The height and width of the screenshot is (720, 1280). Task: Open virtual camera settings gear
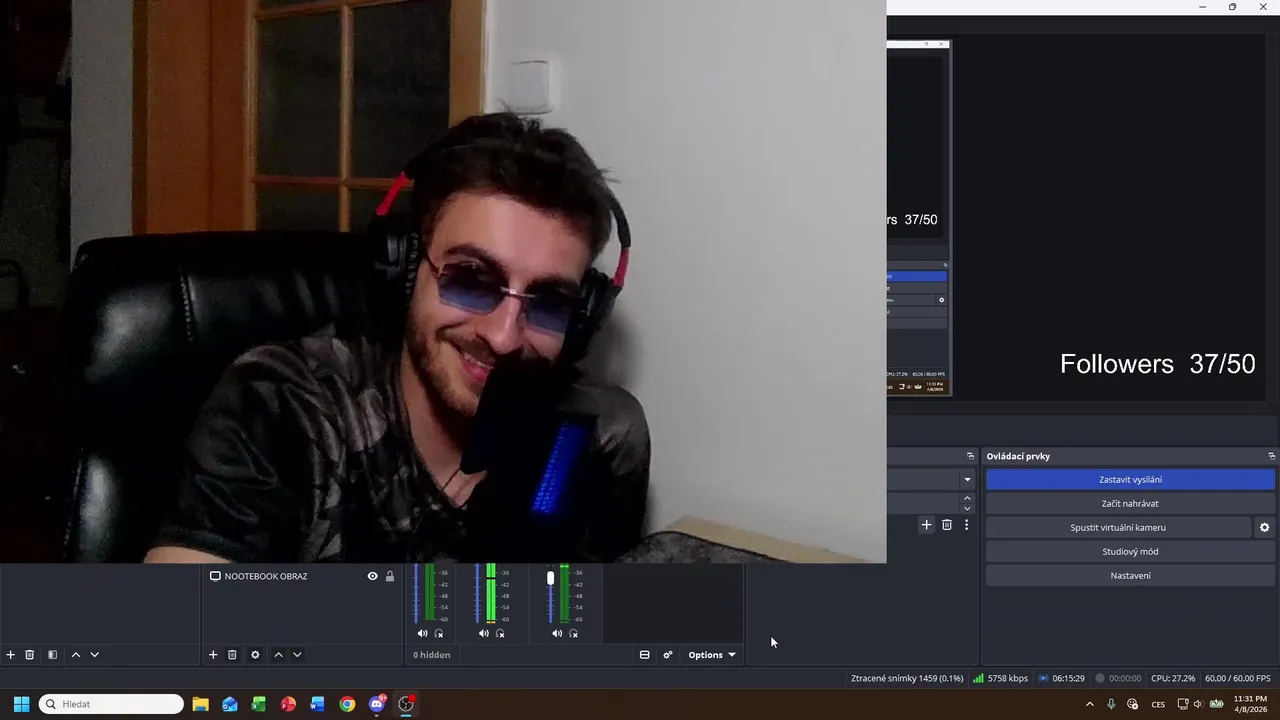(1264, 528)
